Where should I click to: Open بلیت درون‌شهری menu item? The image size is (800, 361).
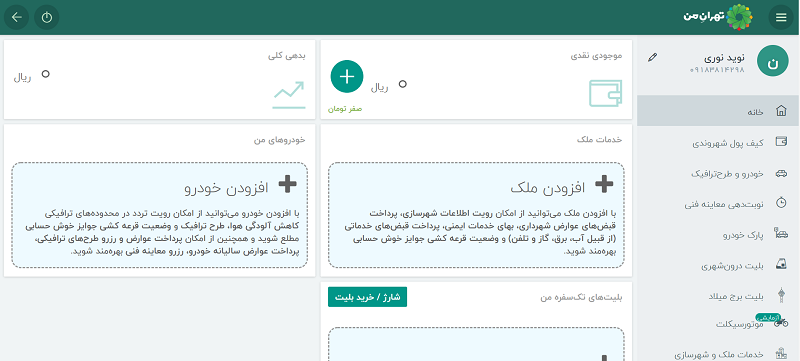717,265
